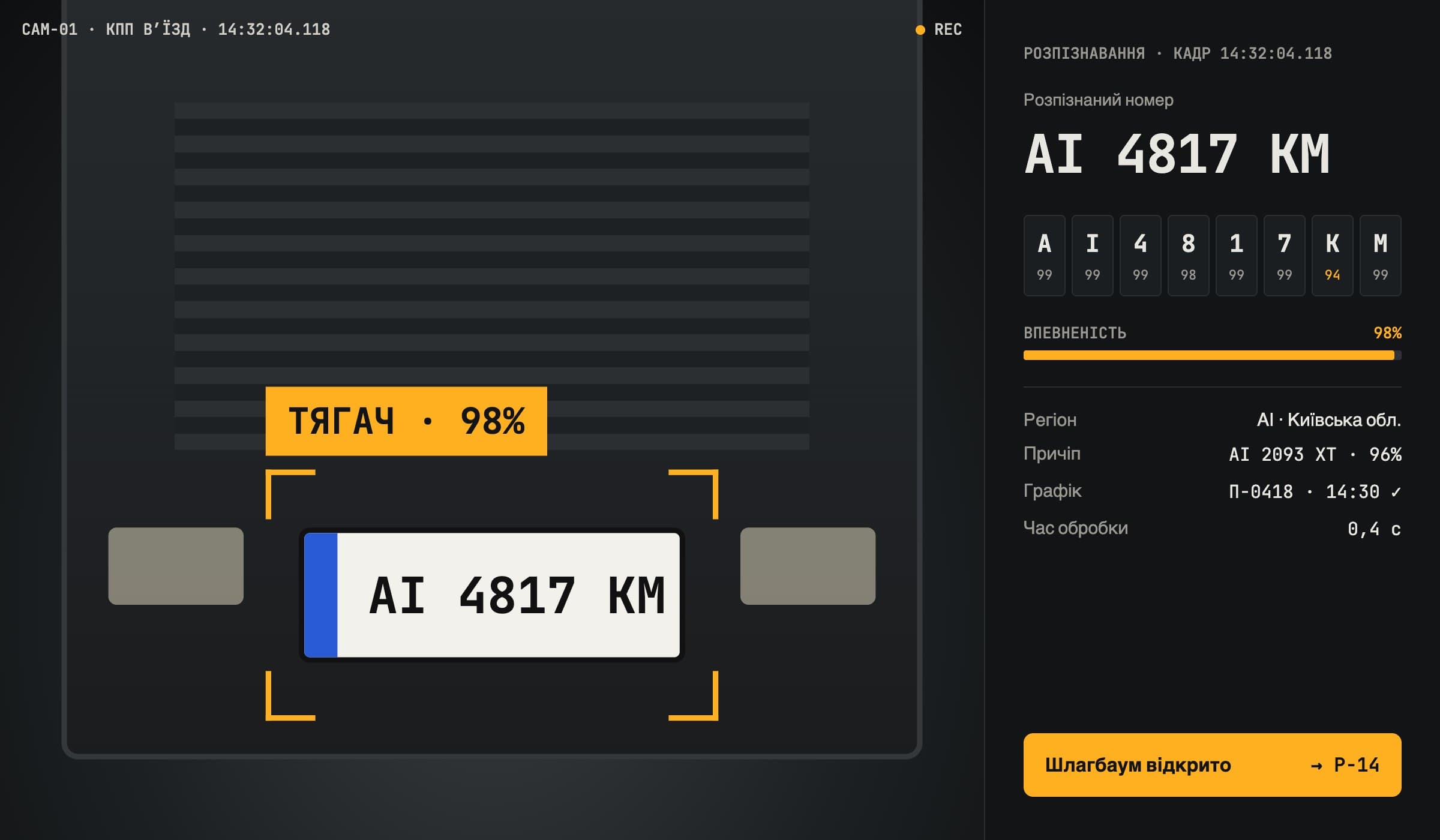Click the 'Причіп' row label
This screenshot has width=1440, height=840.
1052,454
